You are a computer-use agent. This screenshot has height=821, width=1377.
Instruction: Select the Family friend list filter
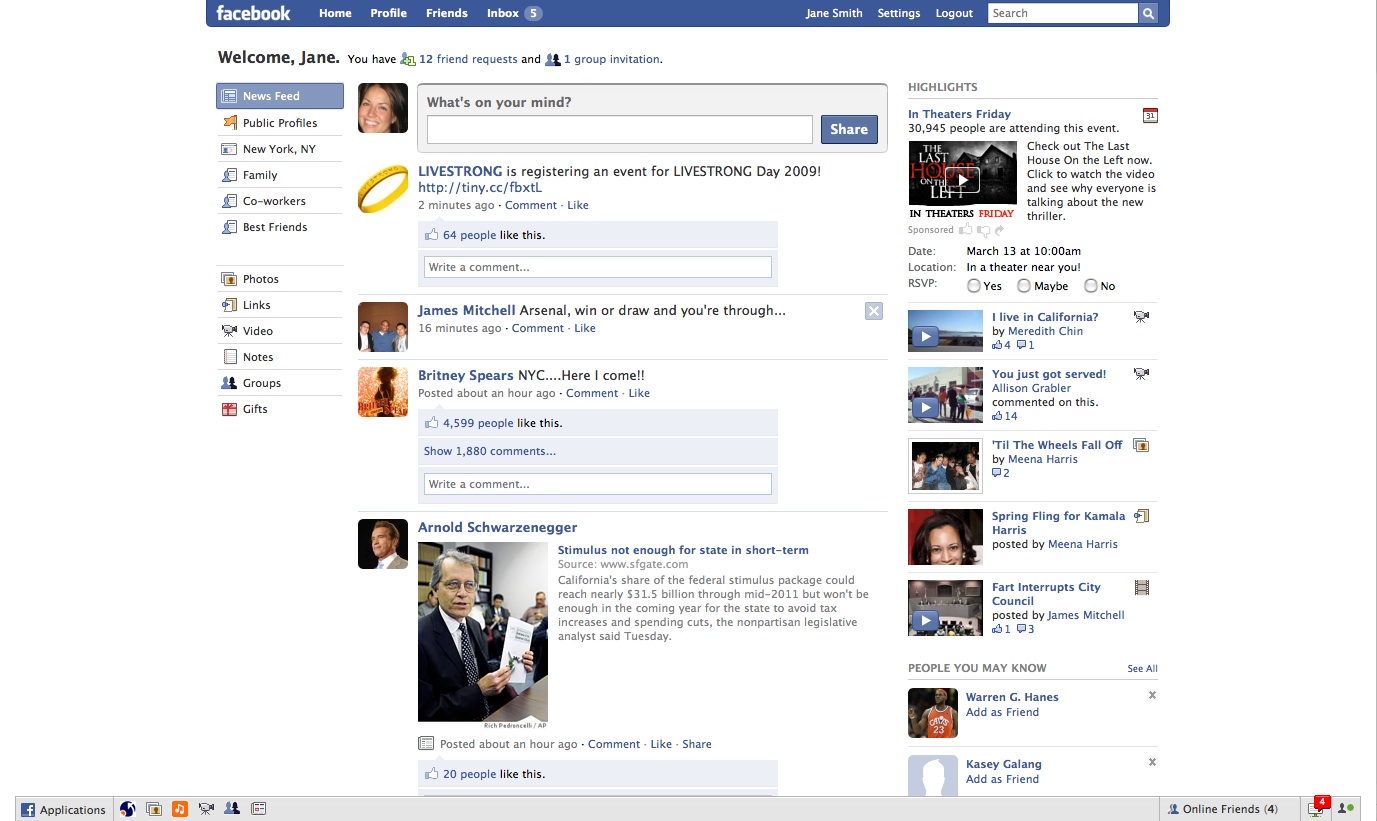pos(280,175)
